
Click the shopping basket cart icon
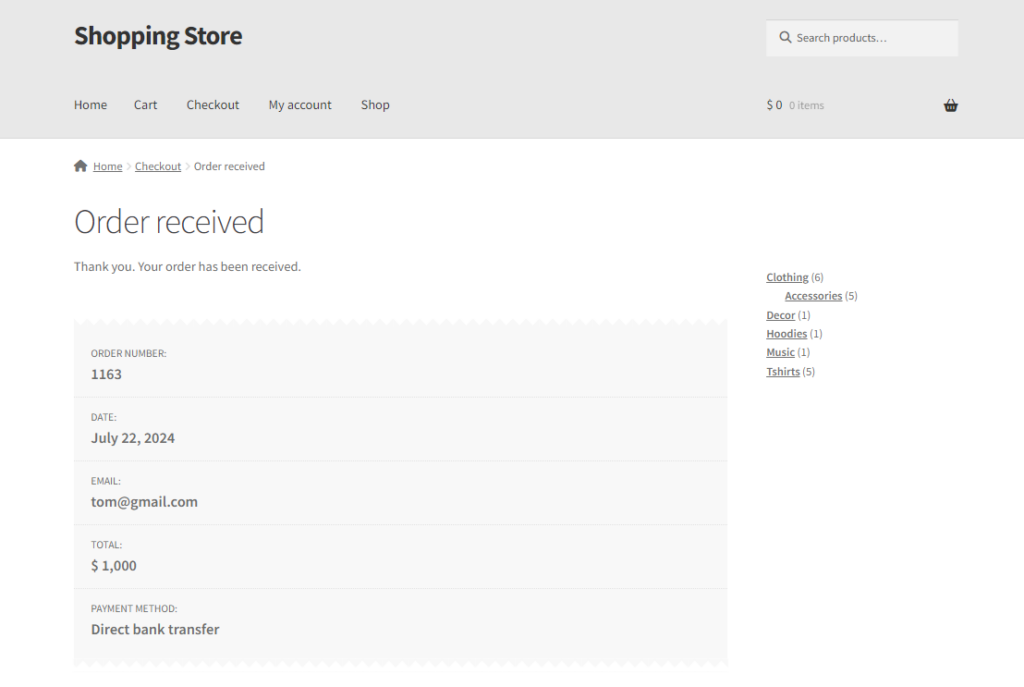(x=950, y=105)
